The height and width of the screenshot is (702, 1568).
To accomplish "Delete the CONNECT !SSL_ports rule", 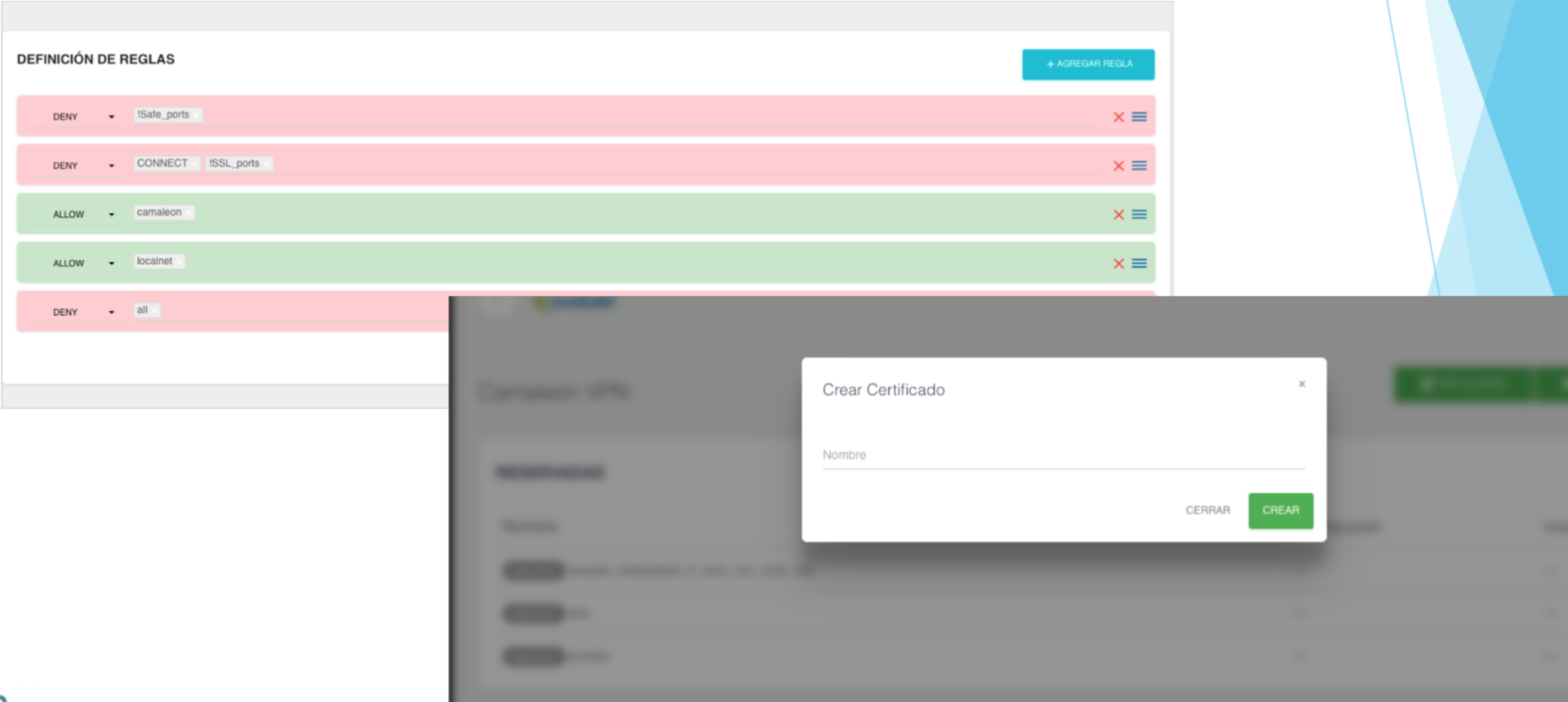I will 1118,165.
